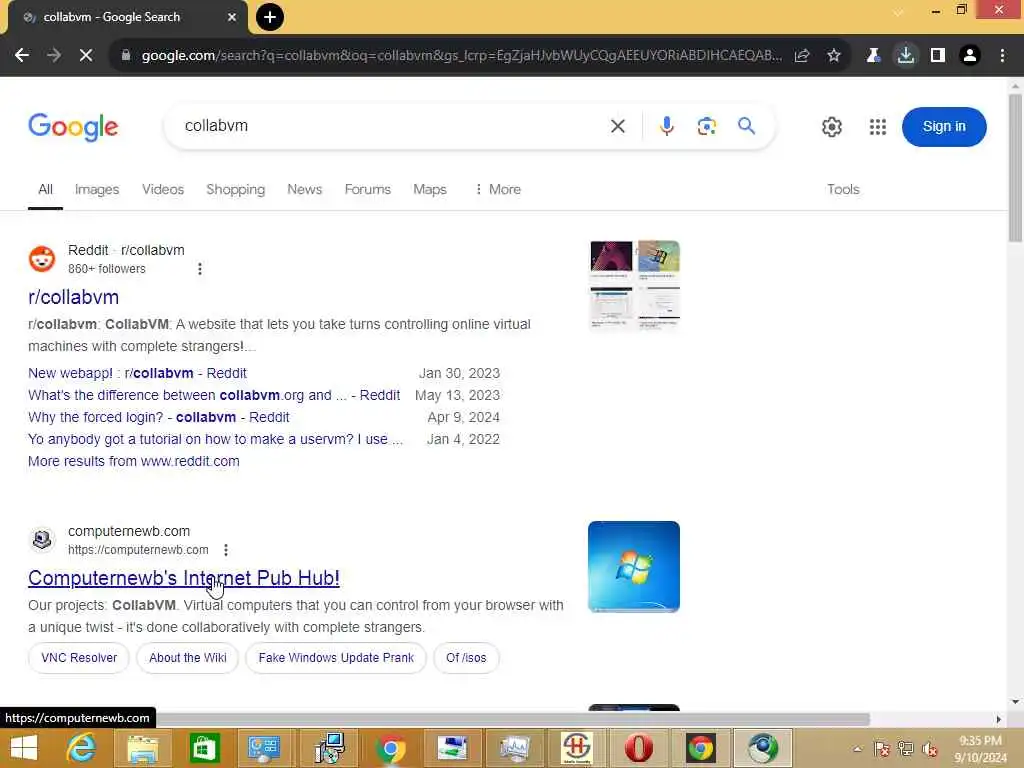Image resolution: width=1024 pixels, height=768 pixels.
Task: Open the r/collabvm result title
Action: [73, 297]
